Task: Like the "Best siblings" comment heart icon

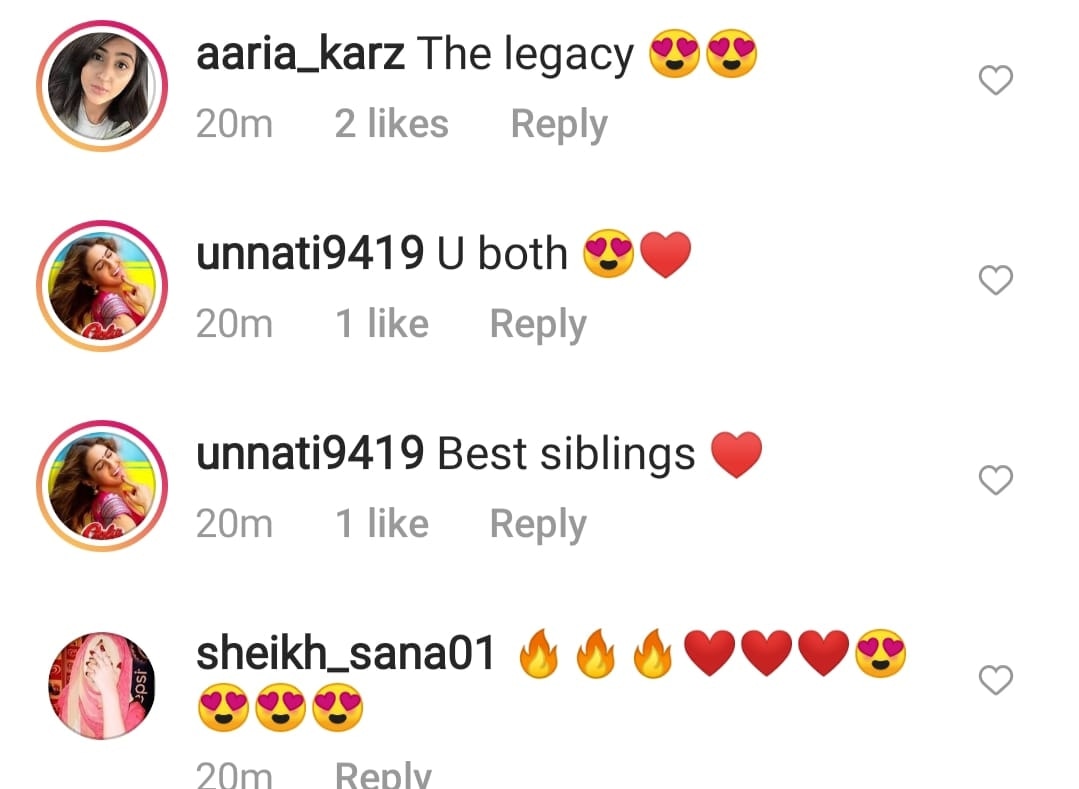Action: (996, 480)
